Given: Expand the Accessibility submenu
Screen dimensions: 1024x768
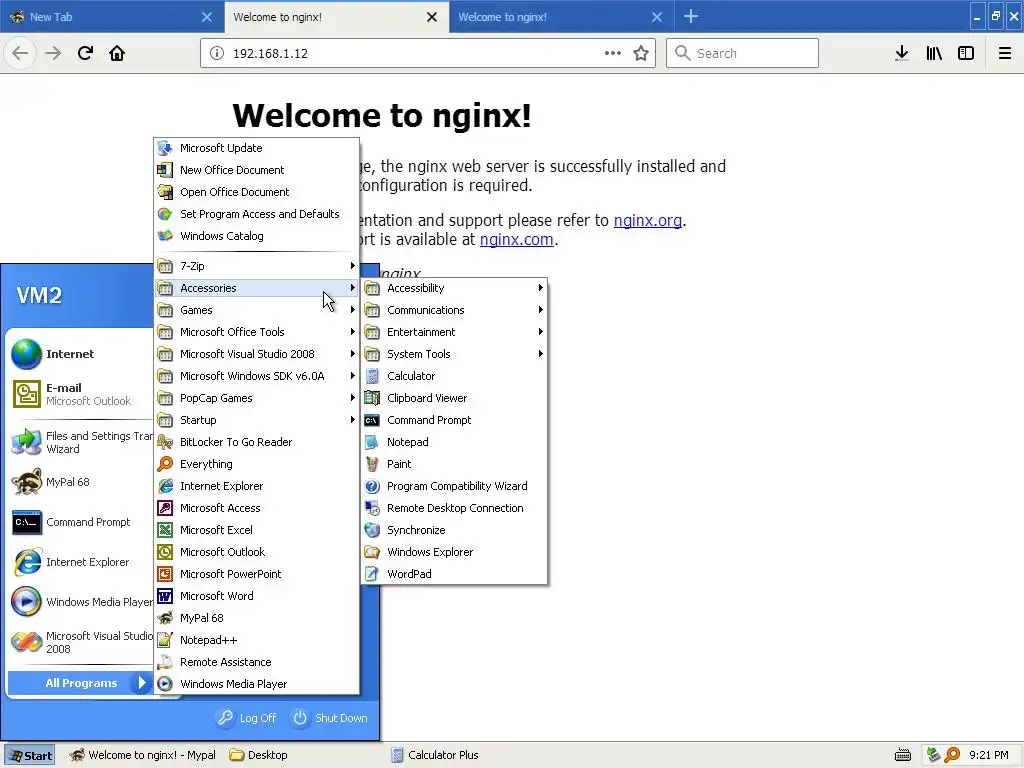Looking at the screenshot, I should tap(455, 288).
